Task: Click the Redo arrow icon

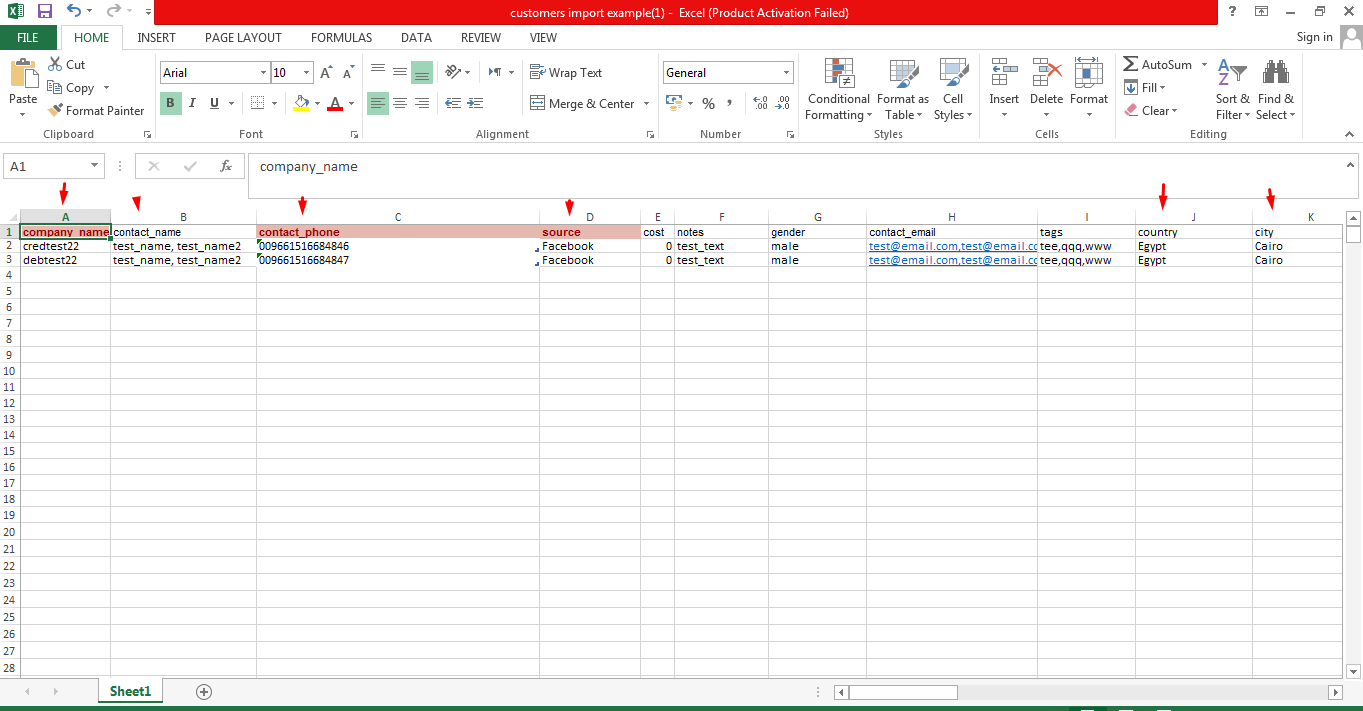Action: 113,12
